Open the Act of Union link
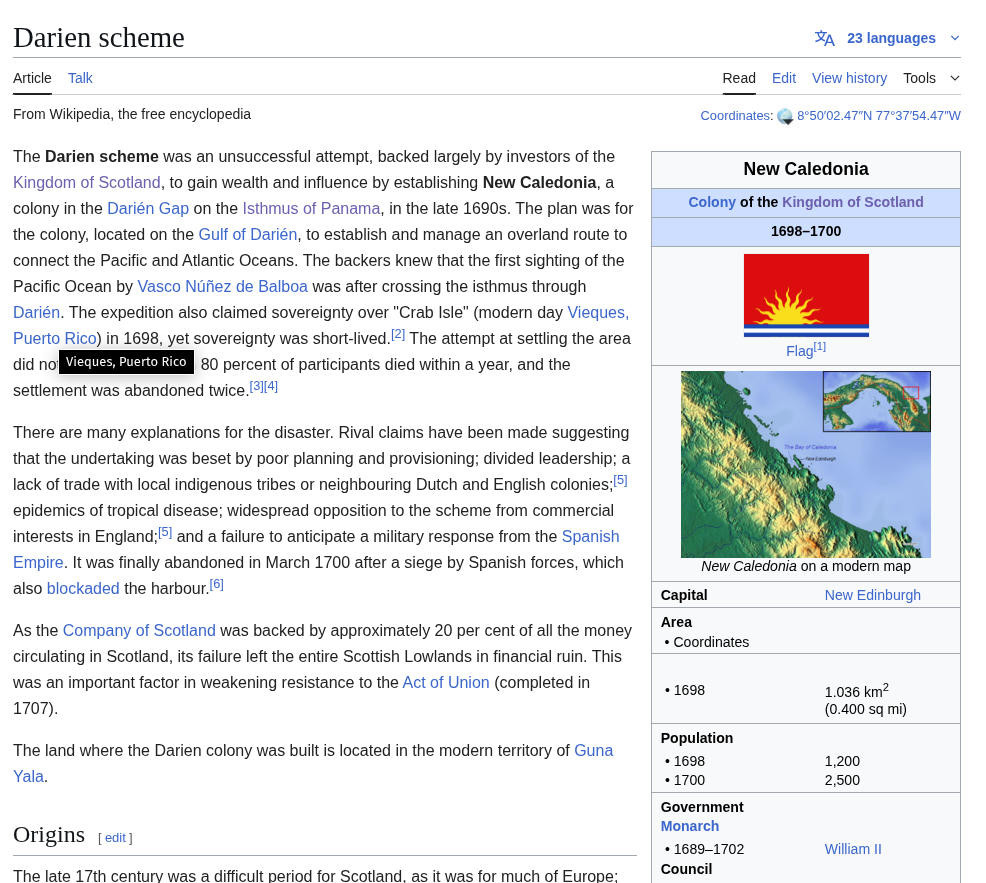 [x=446, y=682]
